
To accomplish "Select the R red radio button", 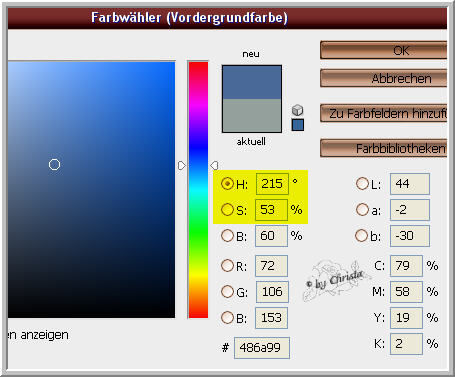I will tap(227, 266).
